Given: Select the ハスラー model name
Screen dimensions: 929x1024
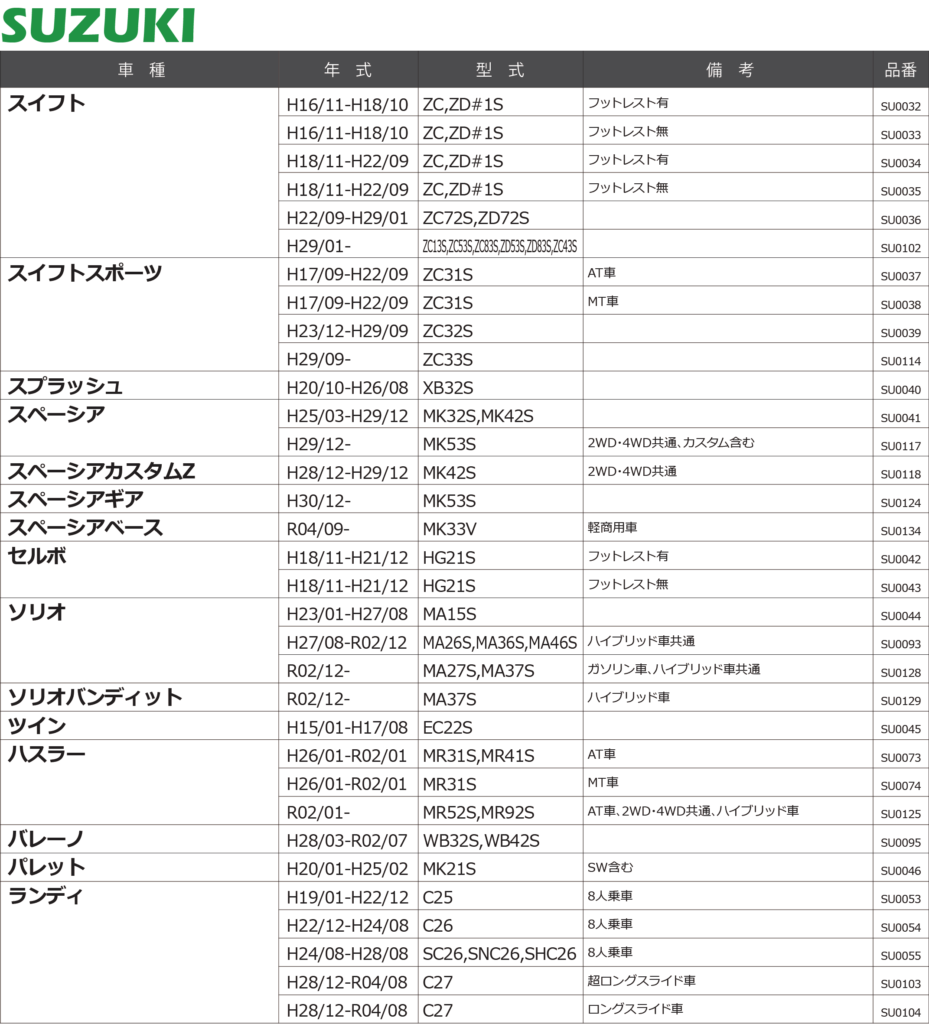Looking at the screenshot, I should click(47, 753).
